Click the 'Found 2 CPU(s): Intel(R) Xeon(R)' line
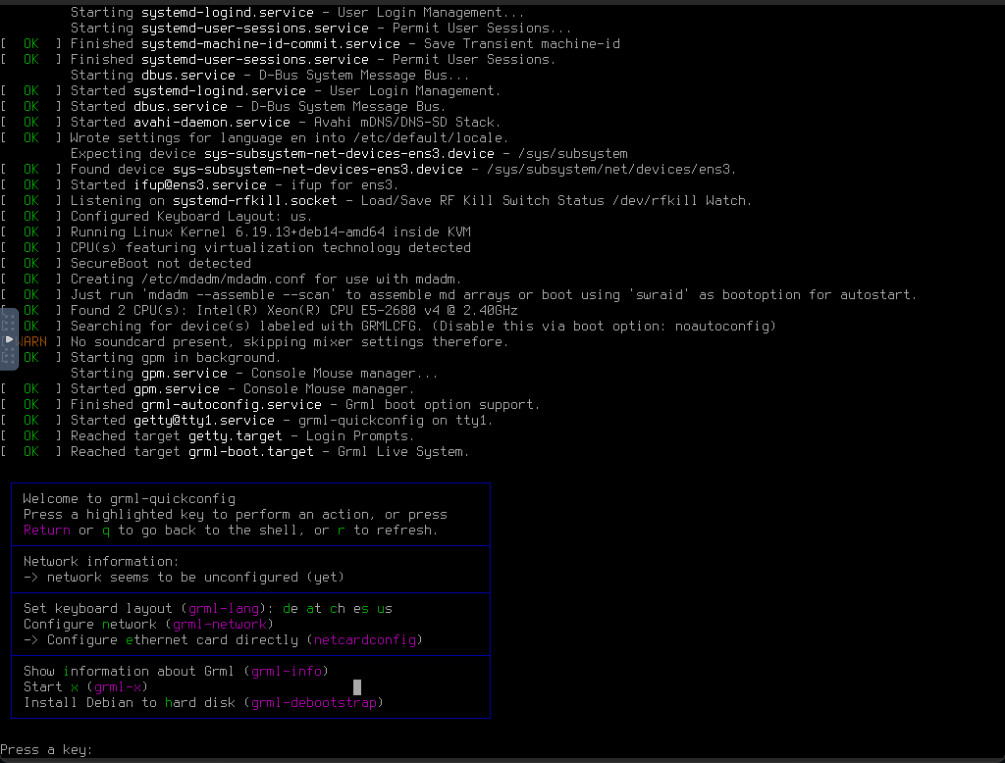Image resolution: width=1005 pixels, height=763 pixels. 294,310
